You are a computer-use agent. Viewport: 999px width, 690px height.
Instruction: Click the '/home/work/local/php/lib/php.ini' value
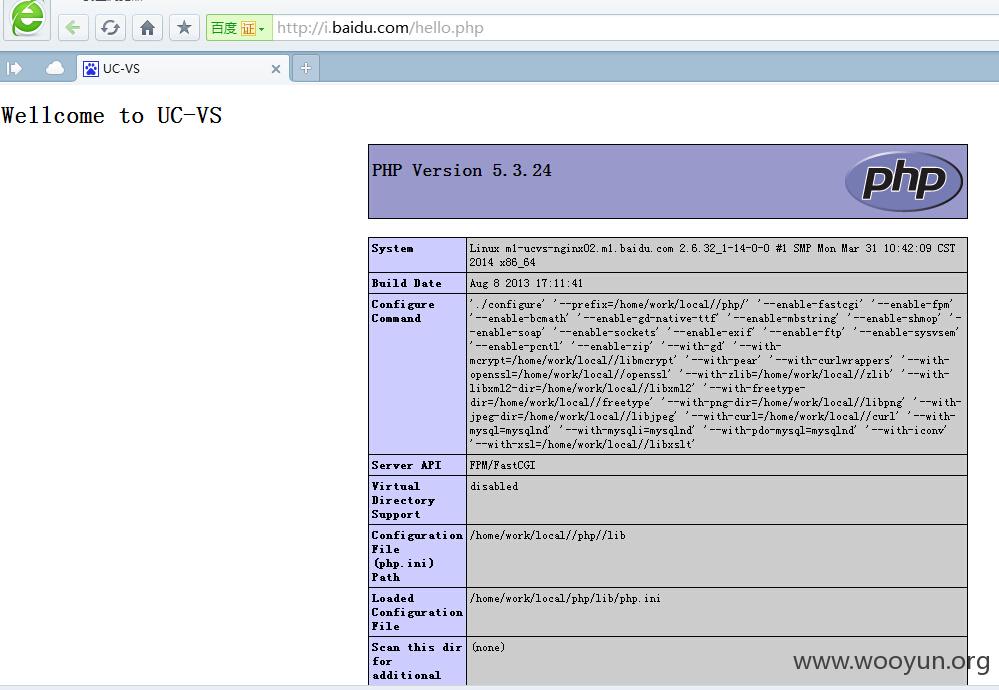[565, 598]
